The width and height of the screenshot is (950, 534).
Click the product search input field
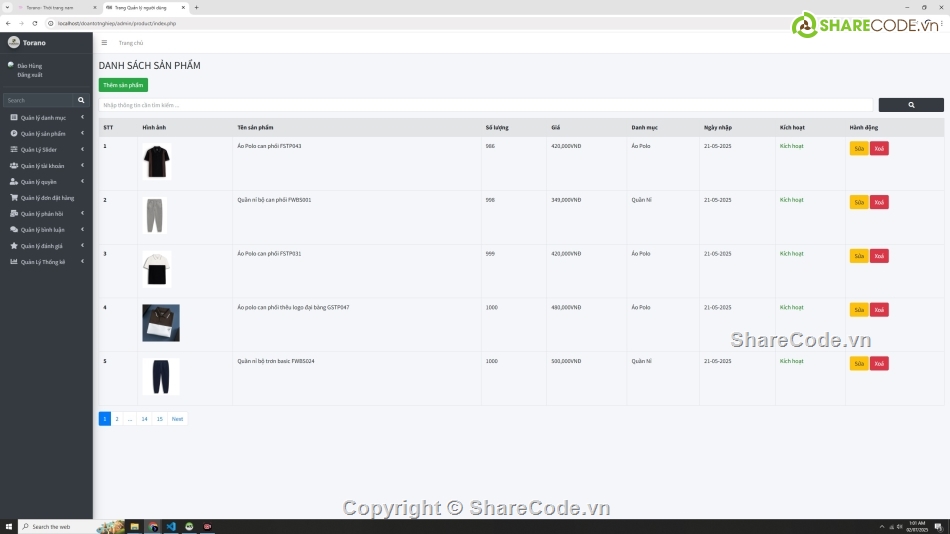coord(485,105)
